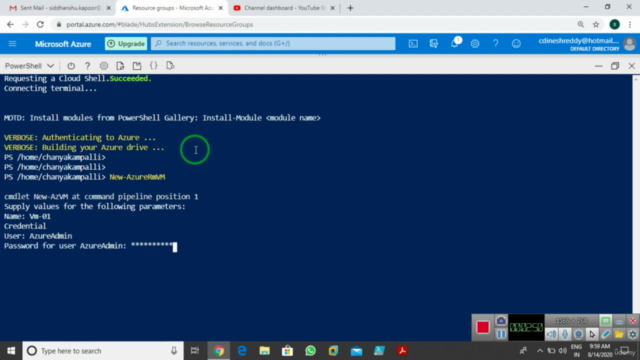The height and width of the screenshot is (360, 640).
Task: Switch to the Sent Mail Gmail tab
Action: (60, 8)
